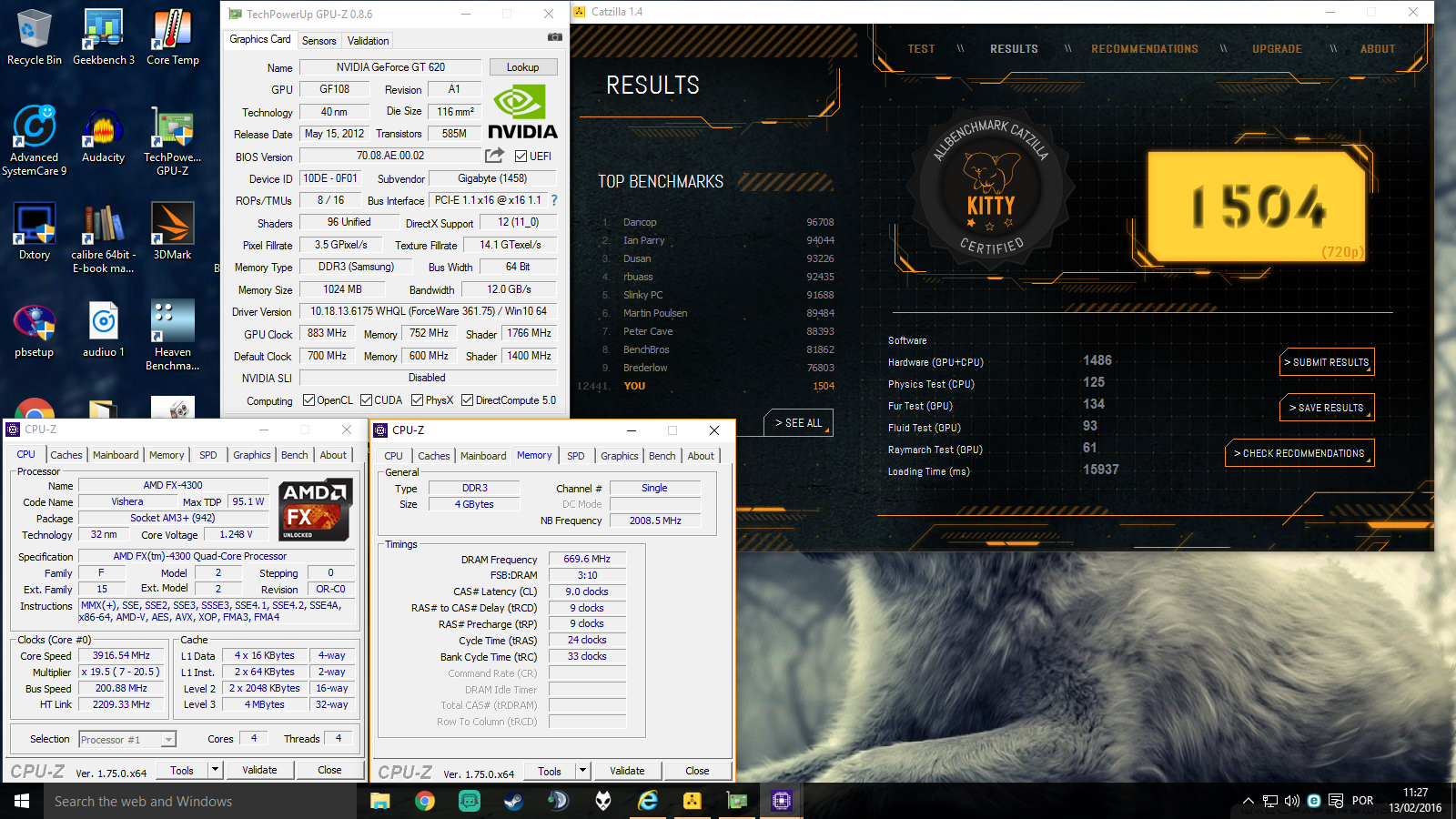Open the About tab in left CPU-Z
1456x819 pixels.
(333, 455)
